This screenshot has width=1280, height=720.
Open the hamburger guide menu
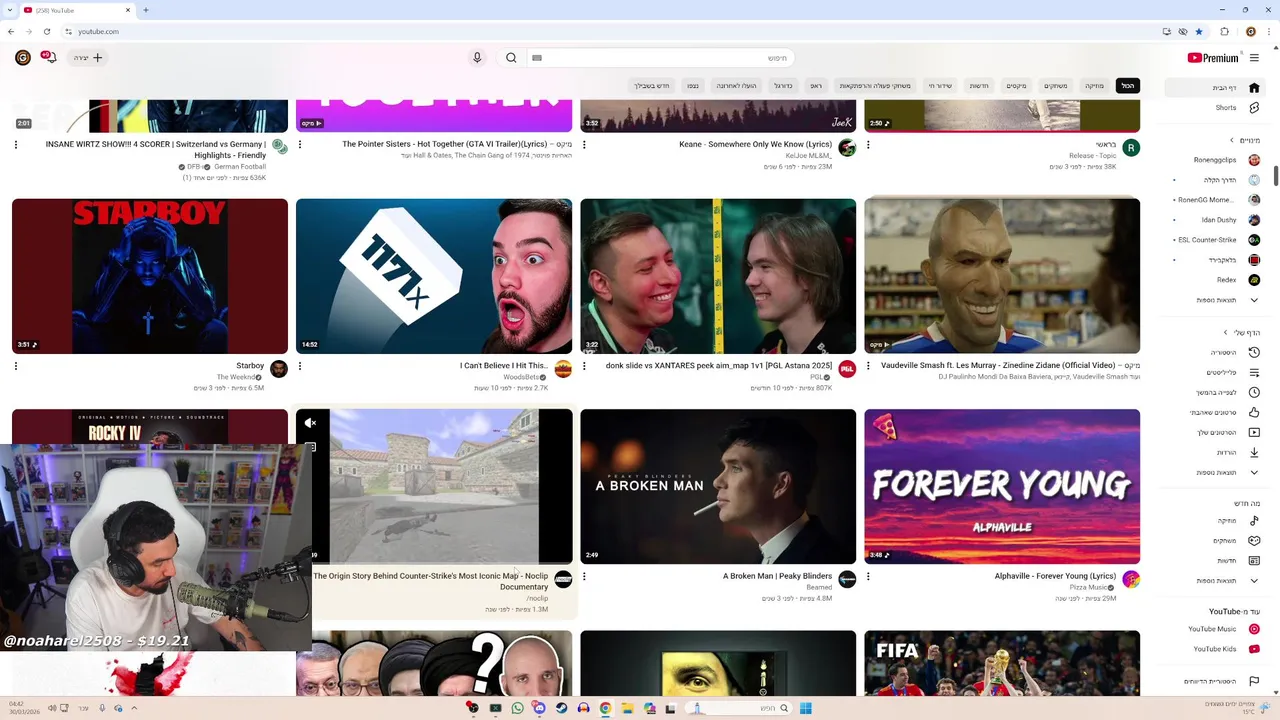point(1254,58)
